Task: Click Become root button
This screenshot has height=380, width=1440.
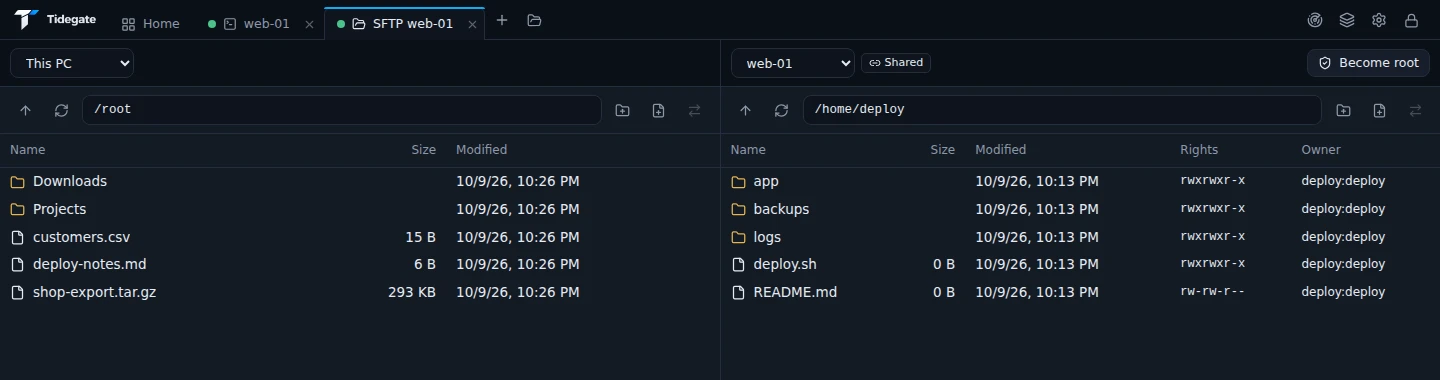Action: tap(1369, 63)
